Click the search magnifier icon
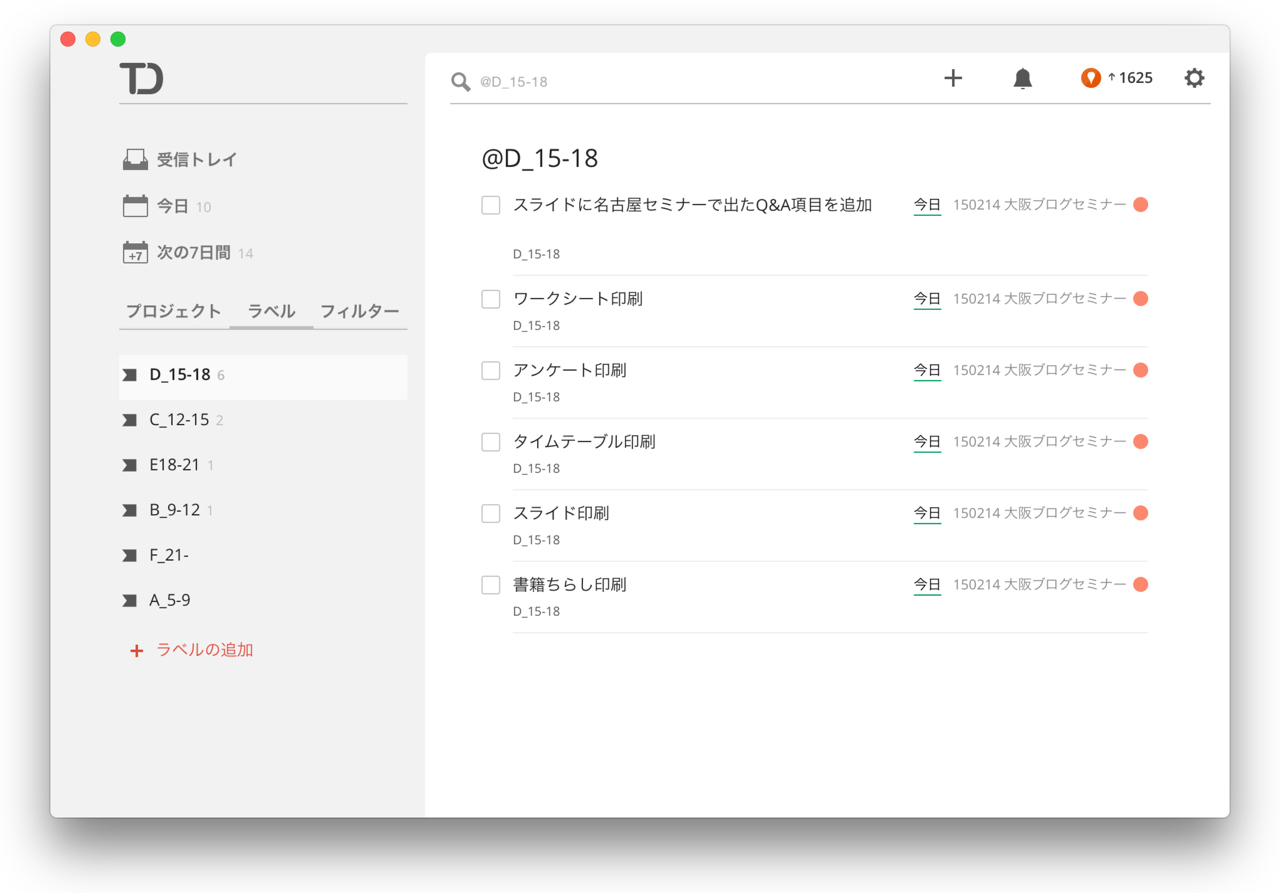Image resolution: width=1280 pixels, height=893 pixels. click(460, 82)
